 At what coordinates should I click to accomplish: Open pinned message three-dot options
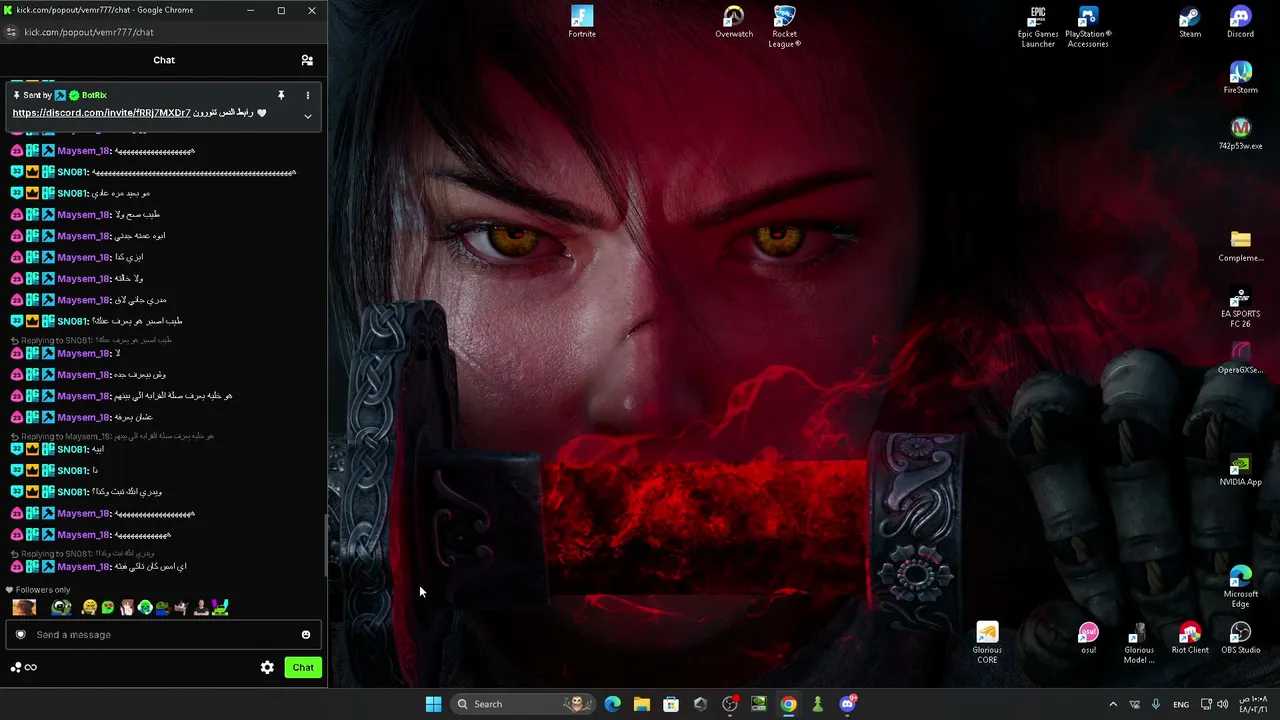click(308, 95)
